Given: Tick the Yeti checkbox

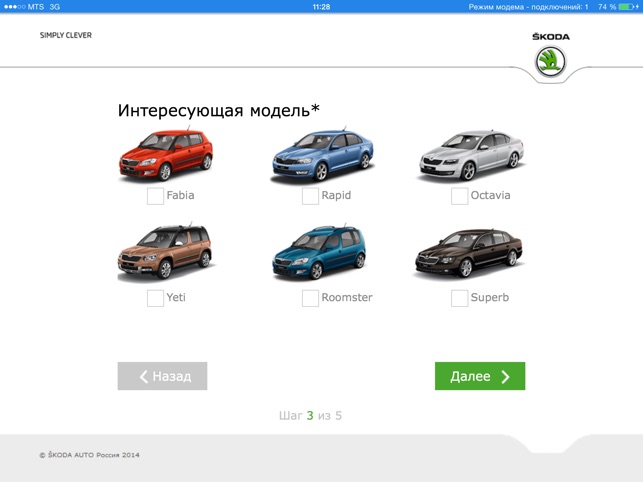Looking at the screenshot, I should (155, 298).
